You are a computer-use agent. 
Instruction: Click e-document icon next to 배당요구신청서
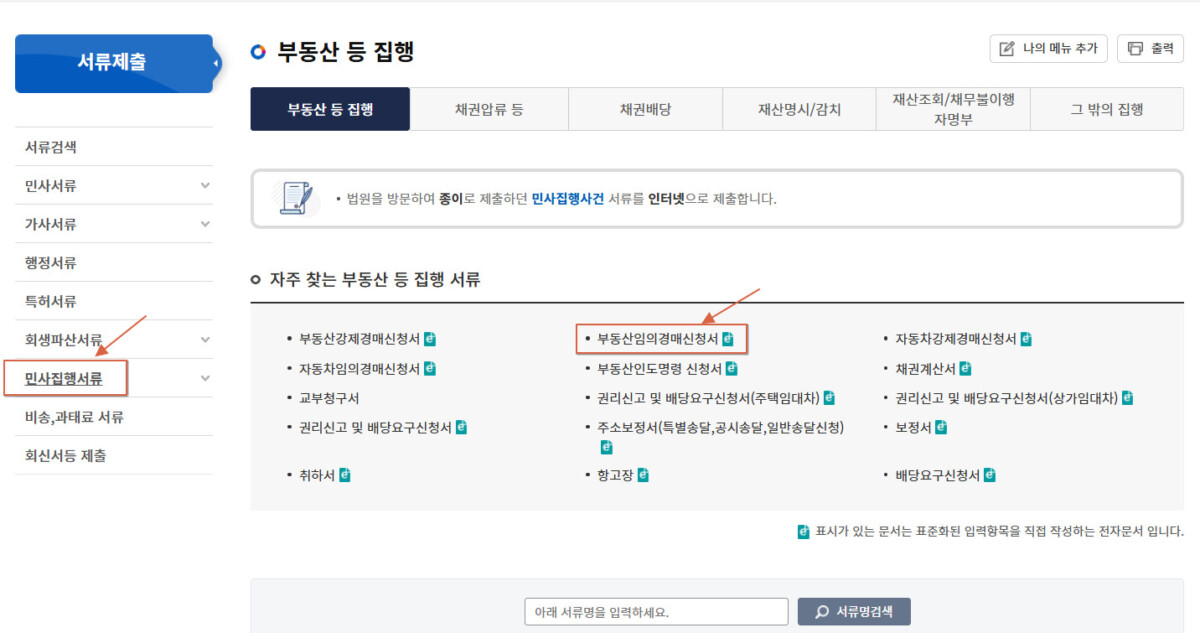pos(989,475)
